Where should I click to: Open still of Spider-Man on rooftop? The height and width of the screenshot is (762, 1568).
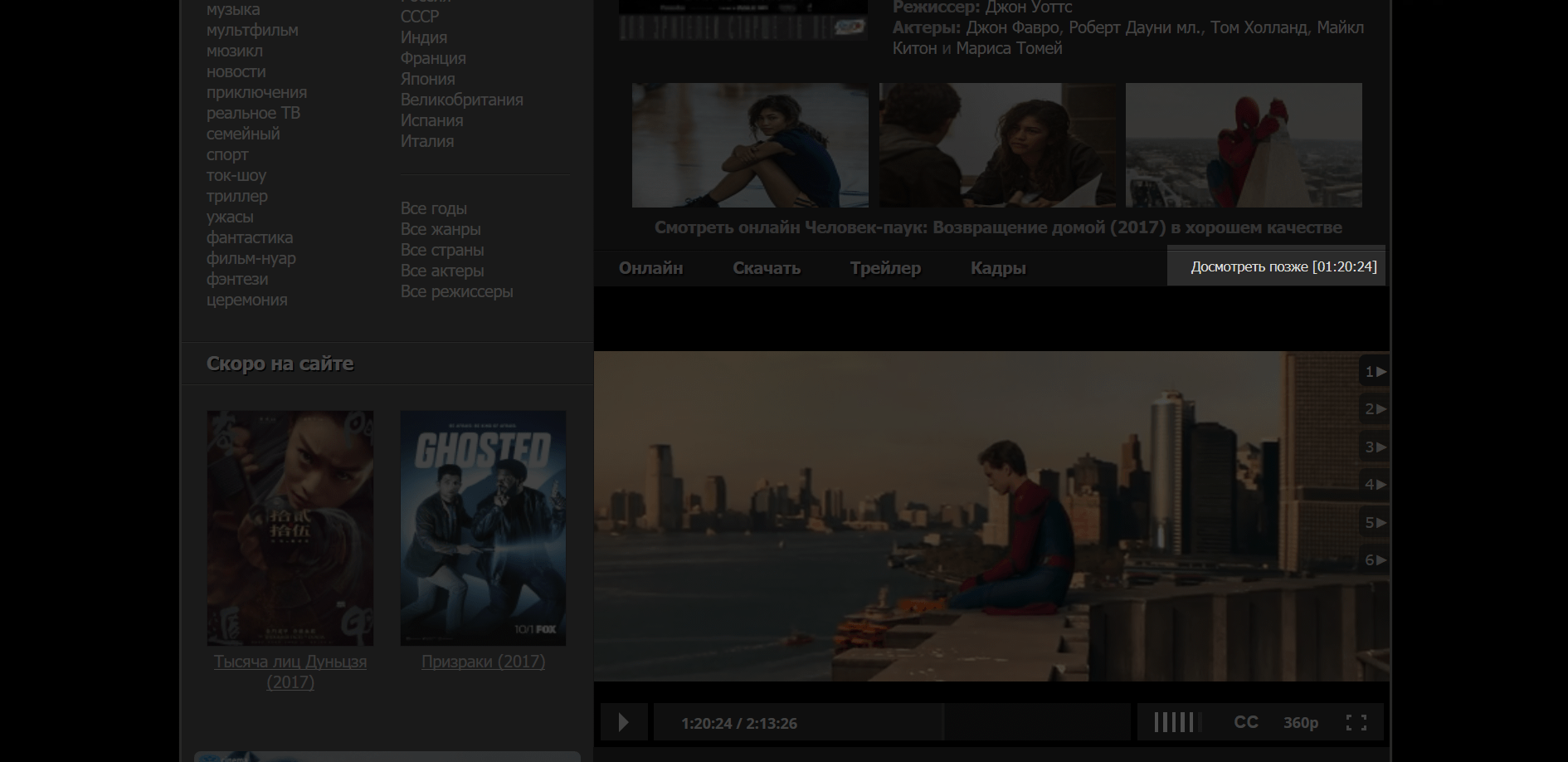1244,145
